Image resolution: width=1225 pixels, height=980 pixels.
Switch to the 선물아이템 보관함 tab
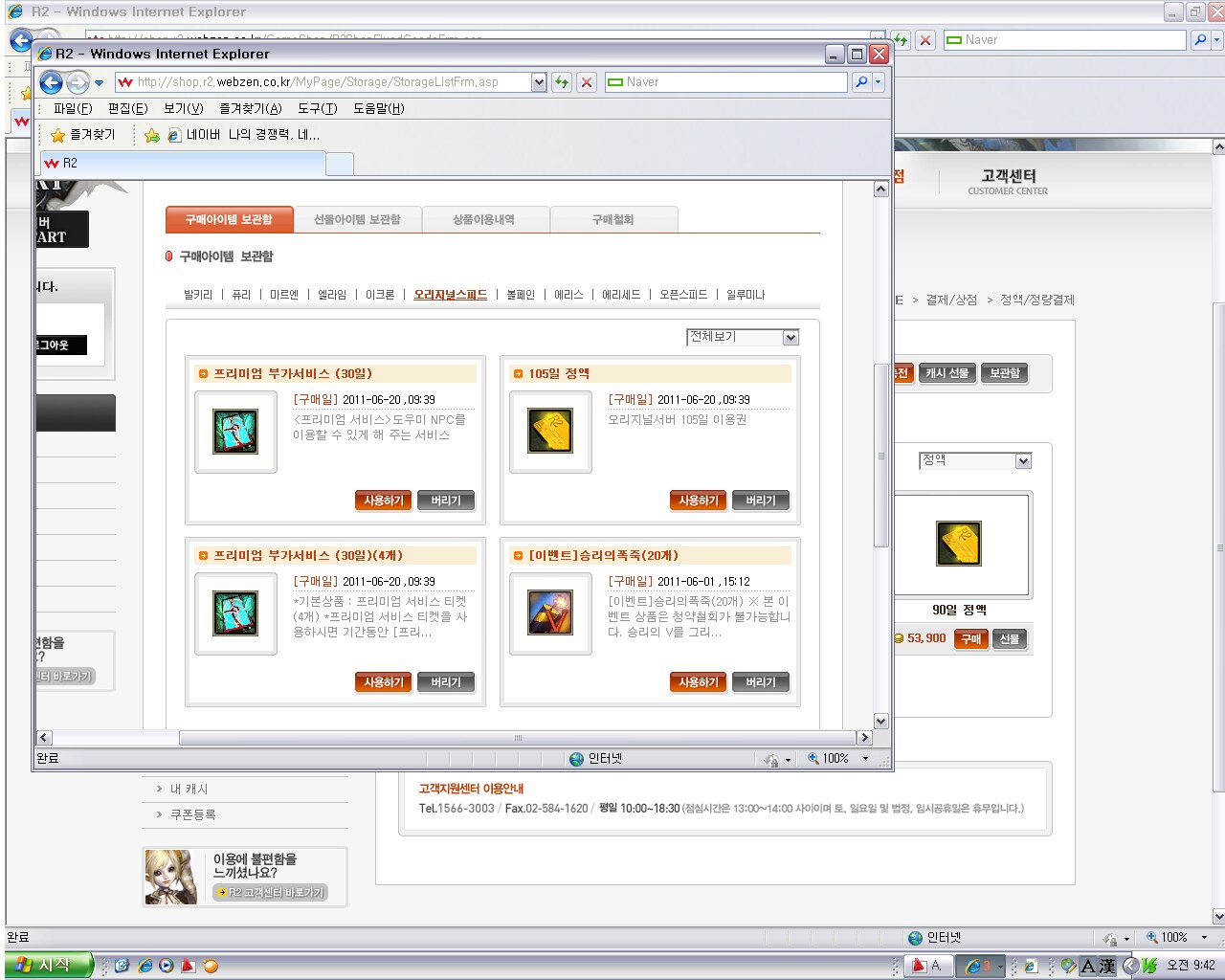pos(357,219)
